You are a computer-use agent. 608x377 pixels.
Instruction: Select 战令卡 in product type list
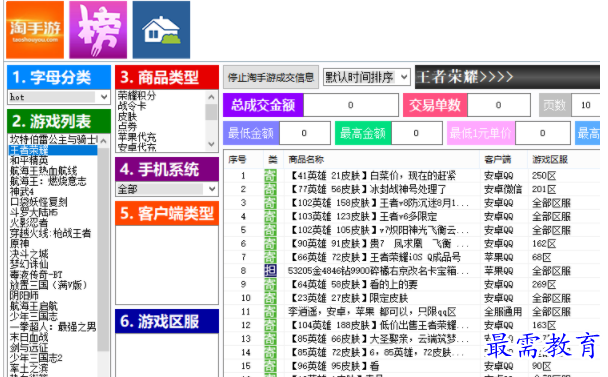click(x=132, y=105)
